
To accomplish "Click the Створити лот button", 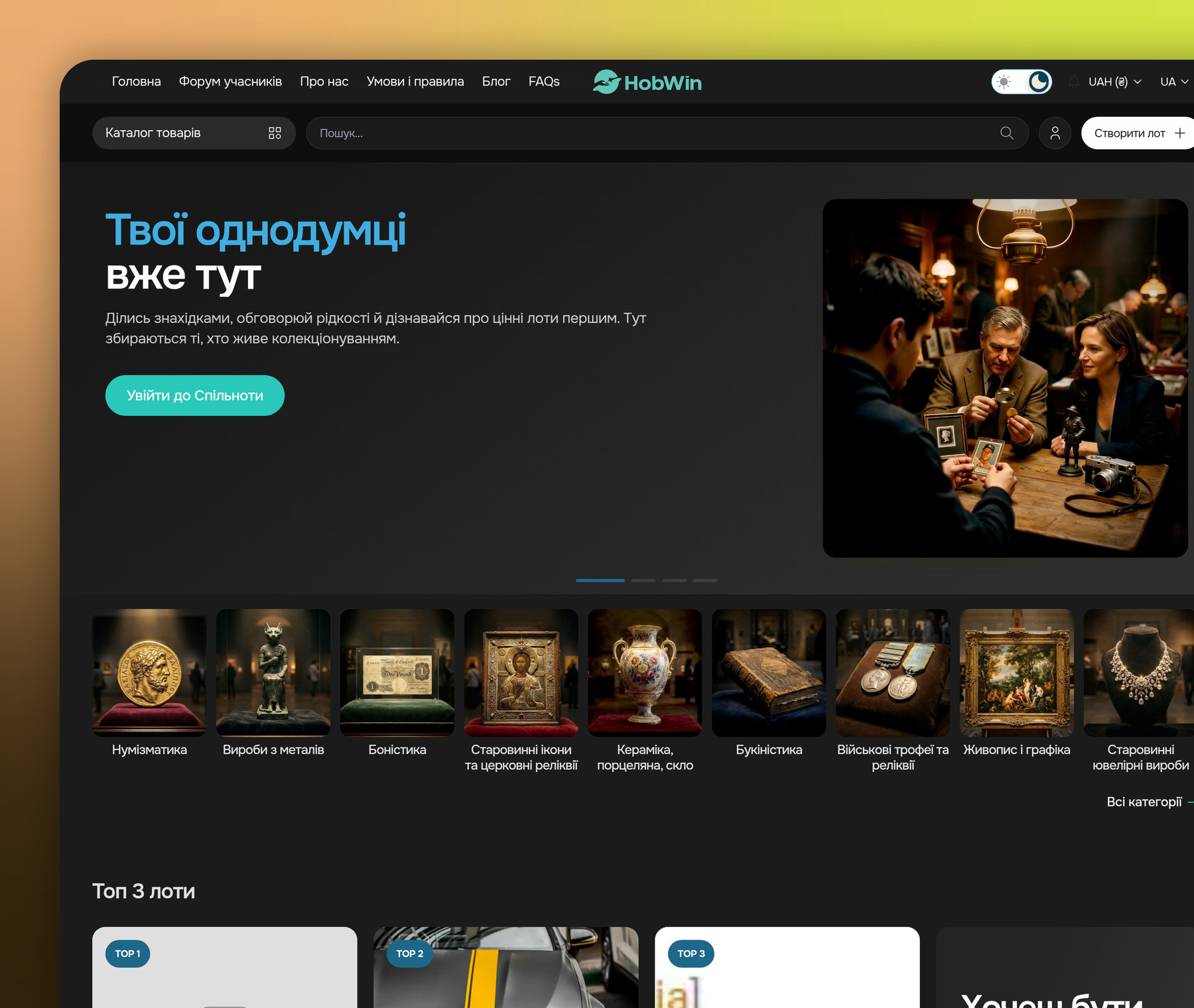I will tap(1137, 133).
